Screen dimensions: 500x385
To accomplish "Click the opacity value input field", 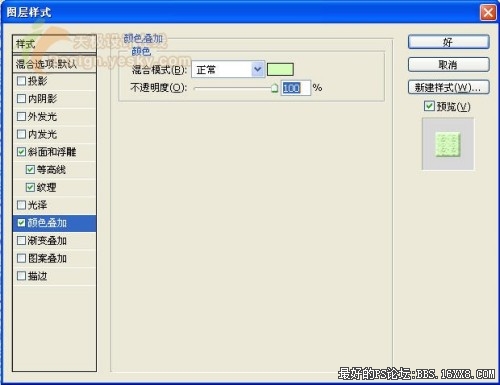I will pyautogui.click(x=296, y=88).
